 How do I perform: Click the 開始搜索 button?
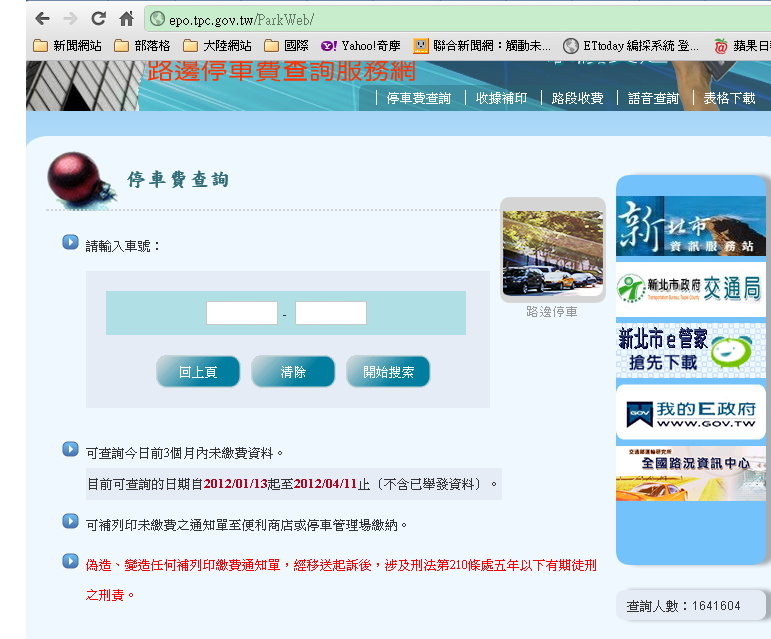pyautogui.click(x=388, y=372)
